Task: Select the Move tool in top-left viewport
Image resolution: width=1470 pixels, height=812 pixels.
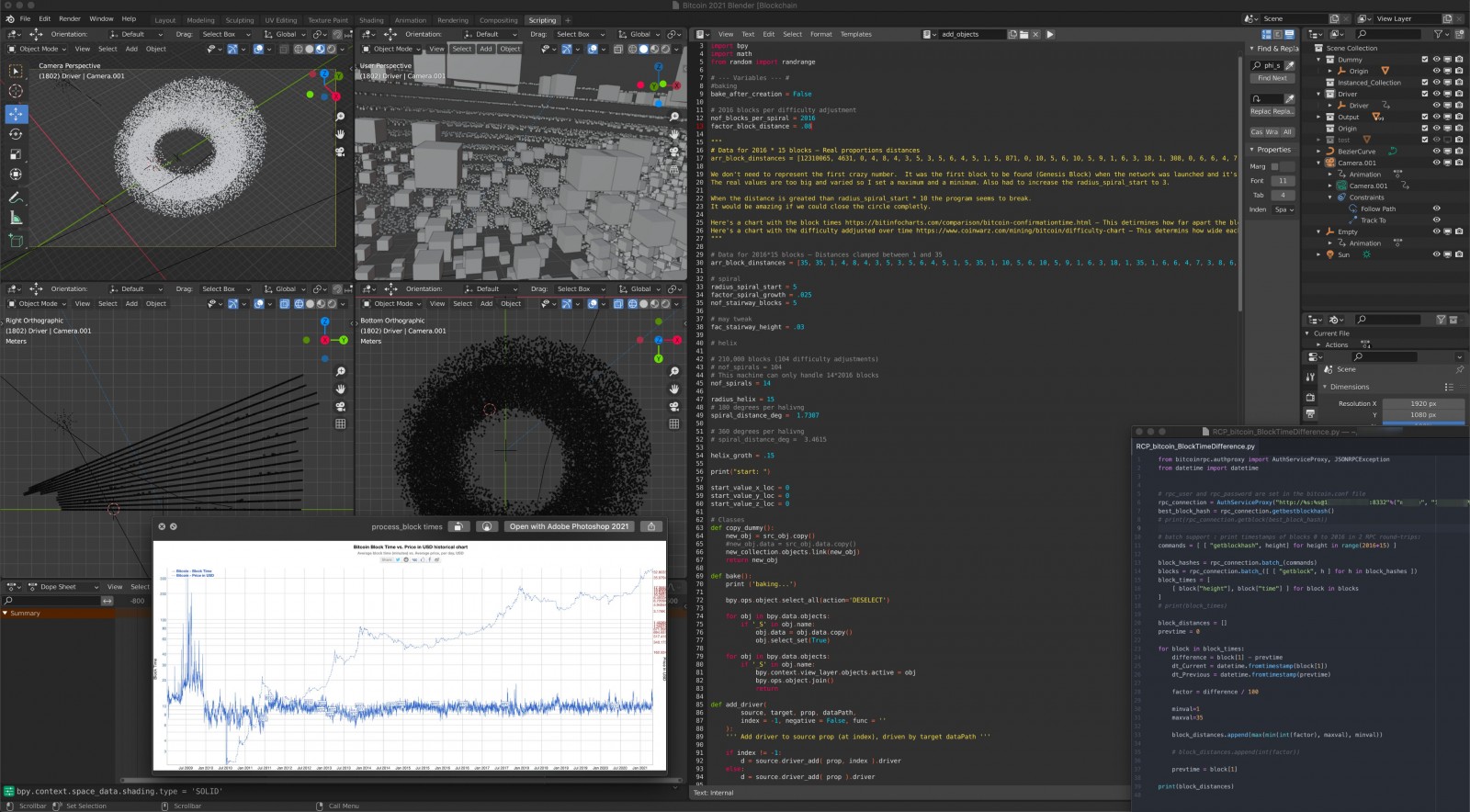Action: (16, 114)
